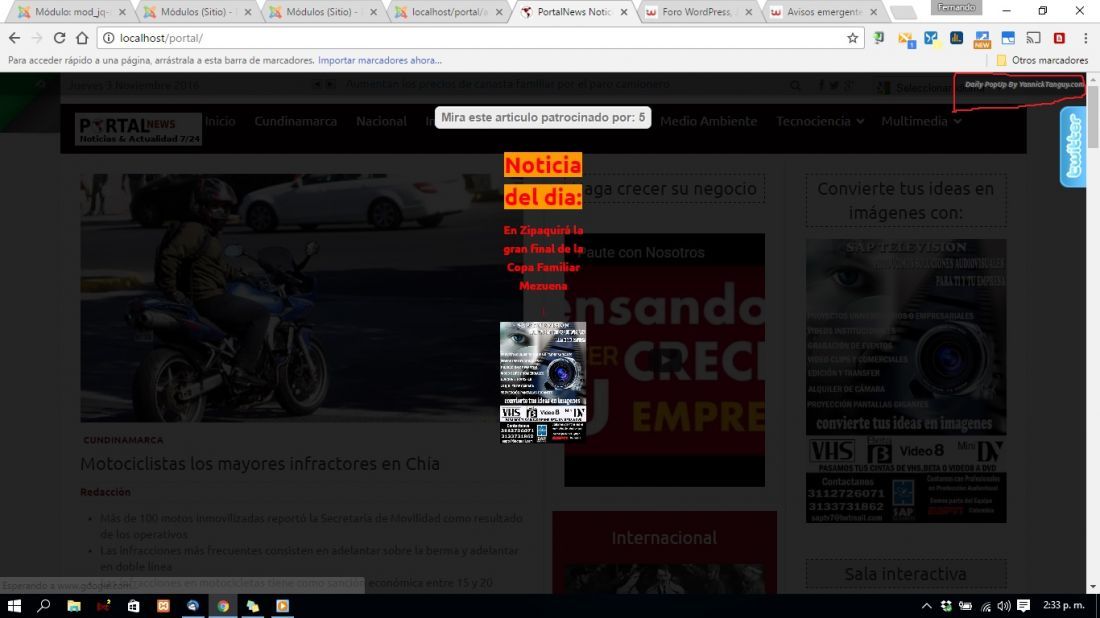Open the browser home page icon
Screen dimensions: 1100x618
tap(82, 38)
